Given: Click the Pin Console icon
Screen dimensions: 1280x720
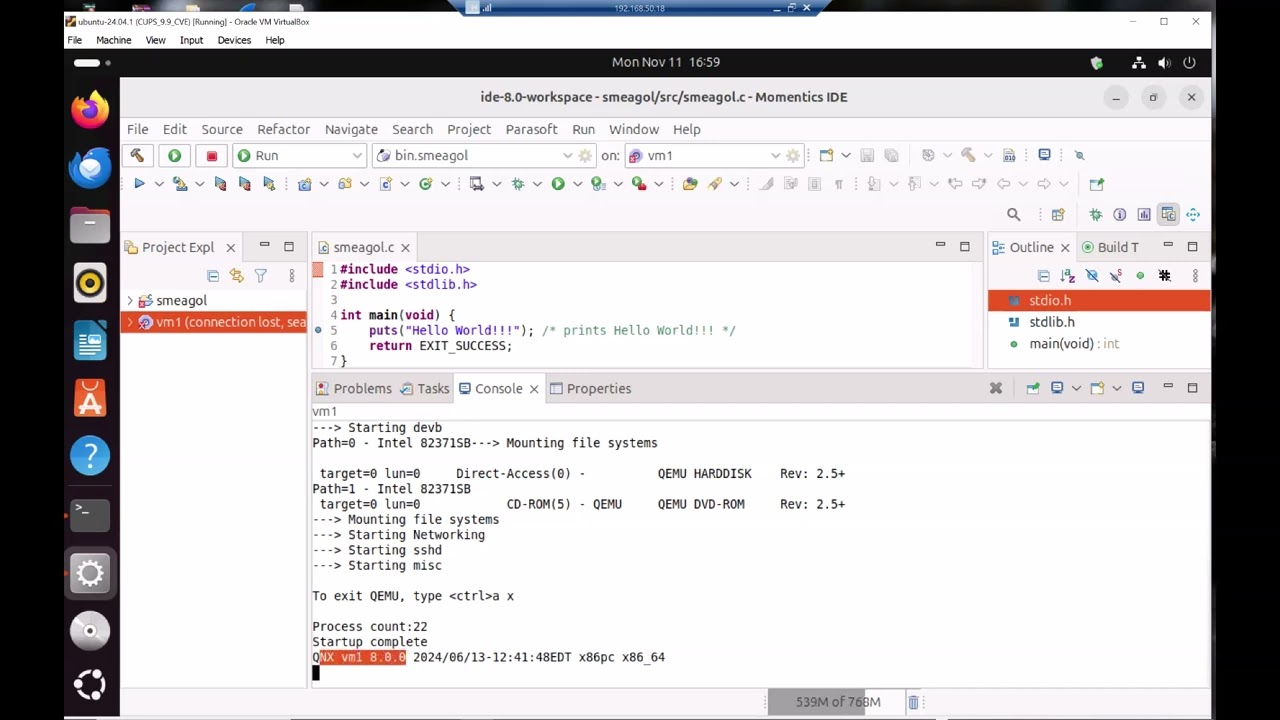Looking at the screenshot, I should [x=1032, y=388].
